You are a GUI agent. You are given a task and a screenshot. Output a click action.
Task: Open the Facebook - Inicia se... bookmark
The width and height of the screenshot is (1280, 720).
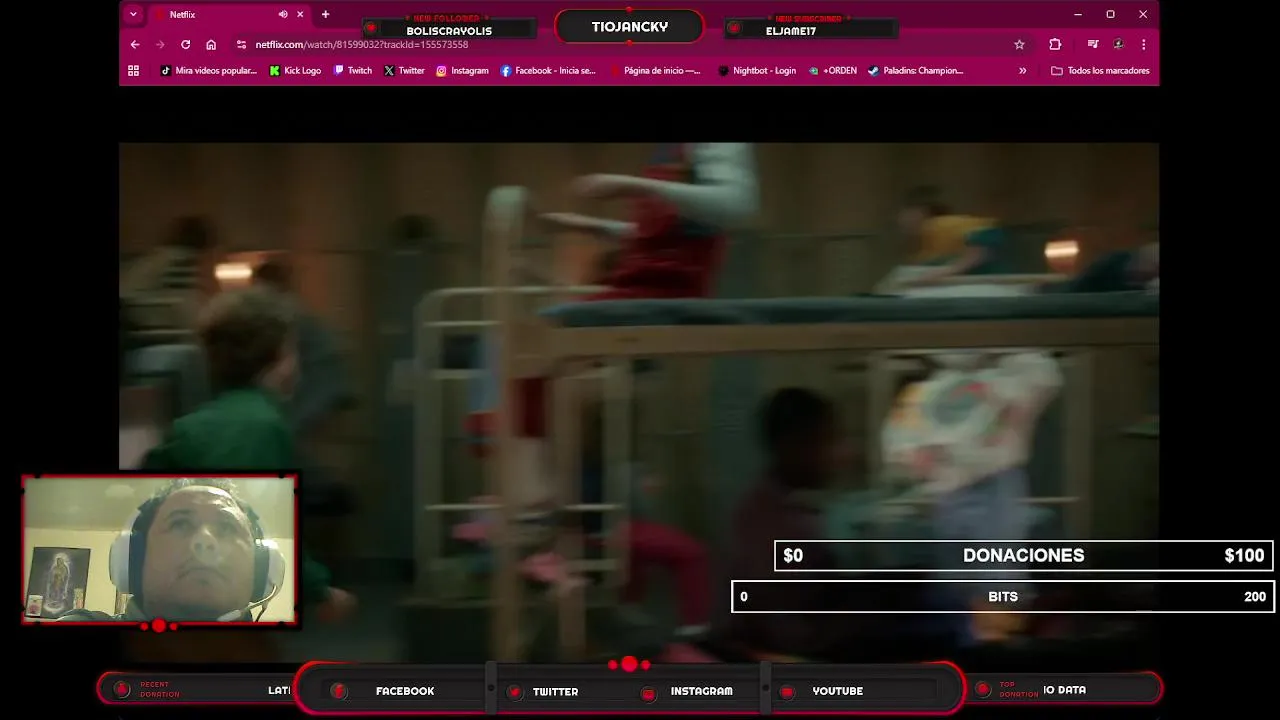(548, 71)
